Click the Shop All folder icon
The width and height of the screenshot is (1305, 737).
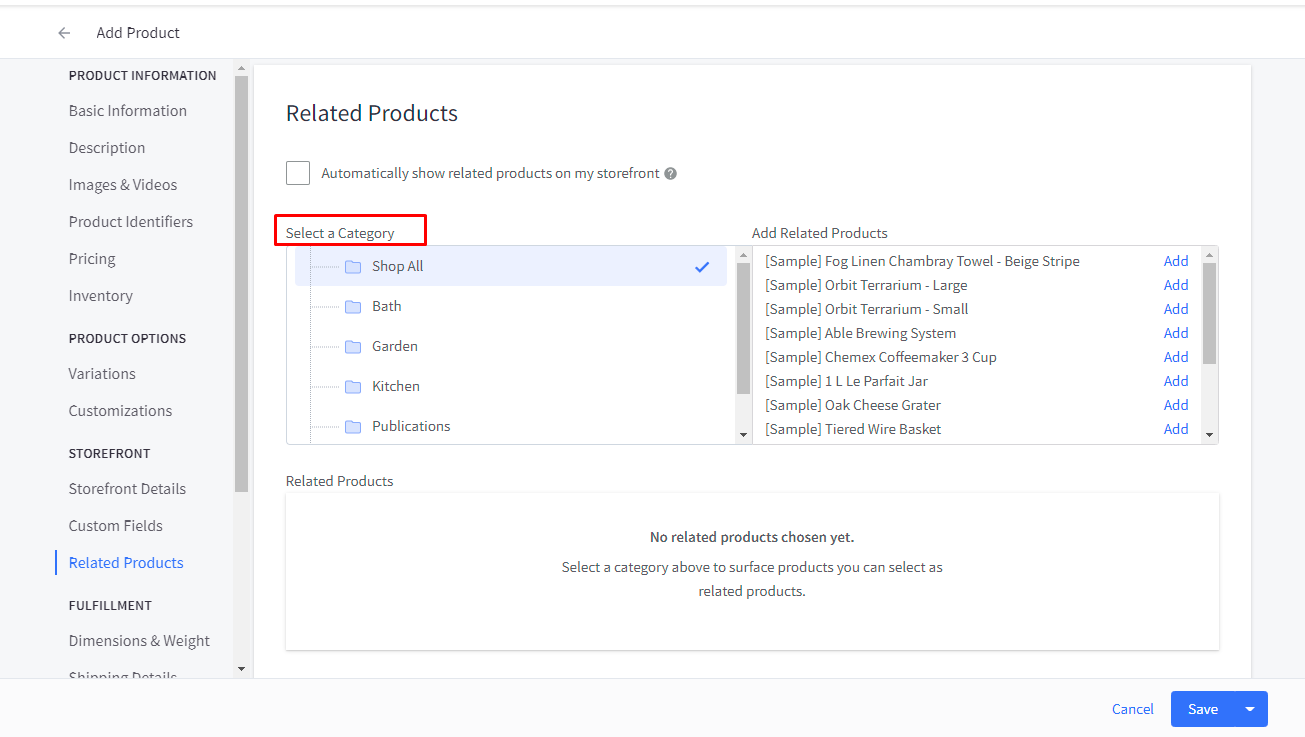tap(353, 267)
